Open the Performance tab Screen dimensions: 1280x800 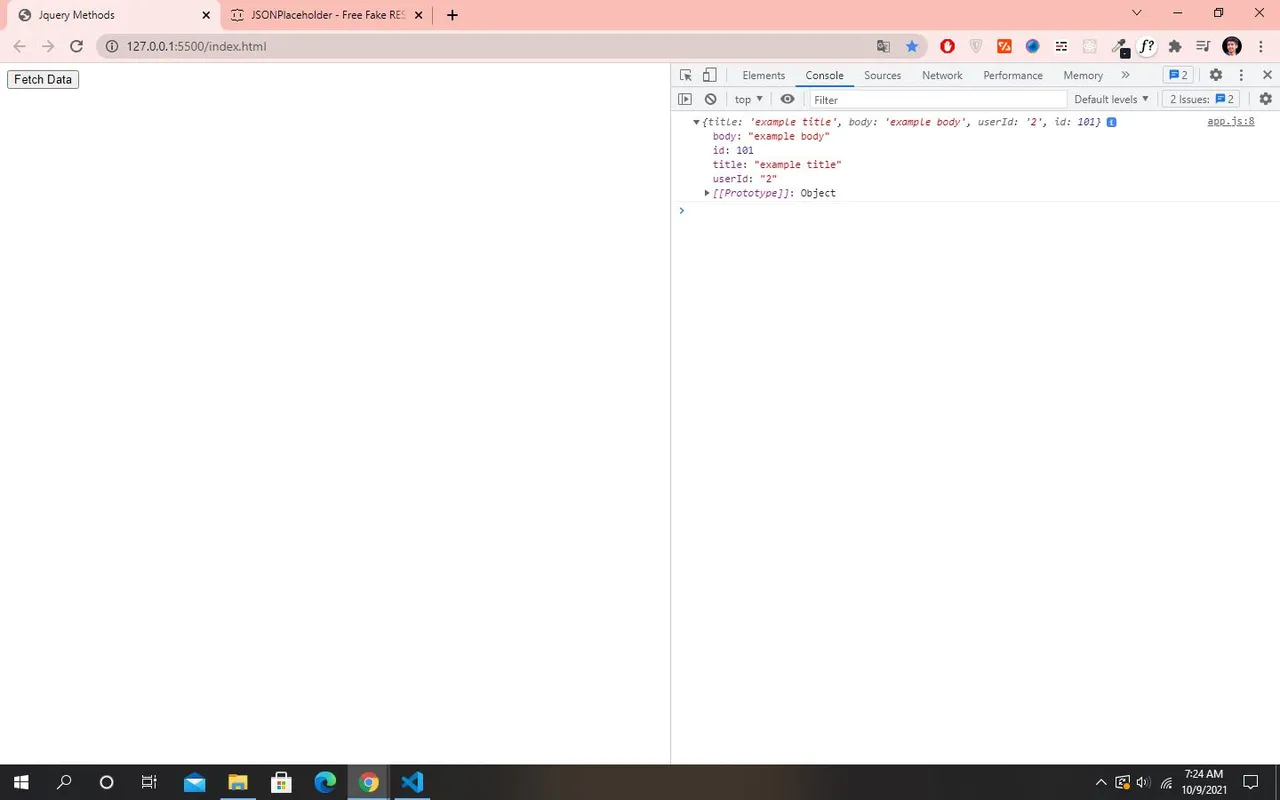(x=1013, y=75)
